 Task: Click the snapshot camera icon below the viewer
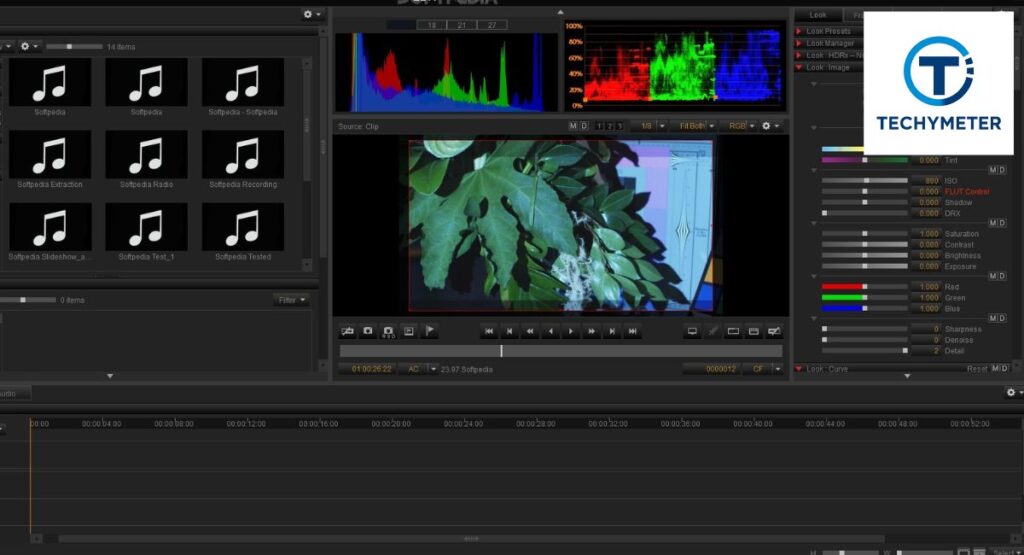[368, 331]
